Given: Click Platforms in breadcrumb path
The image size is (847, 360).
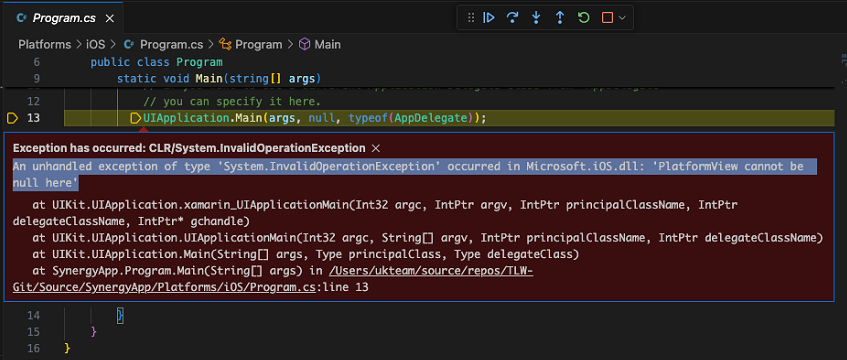Looking at the screenshot, I should coord(44,45).
